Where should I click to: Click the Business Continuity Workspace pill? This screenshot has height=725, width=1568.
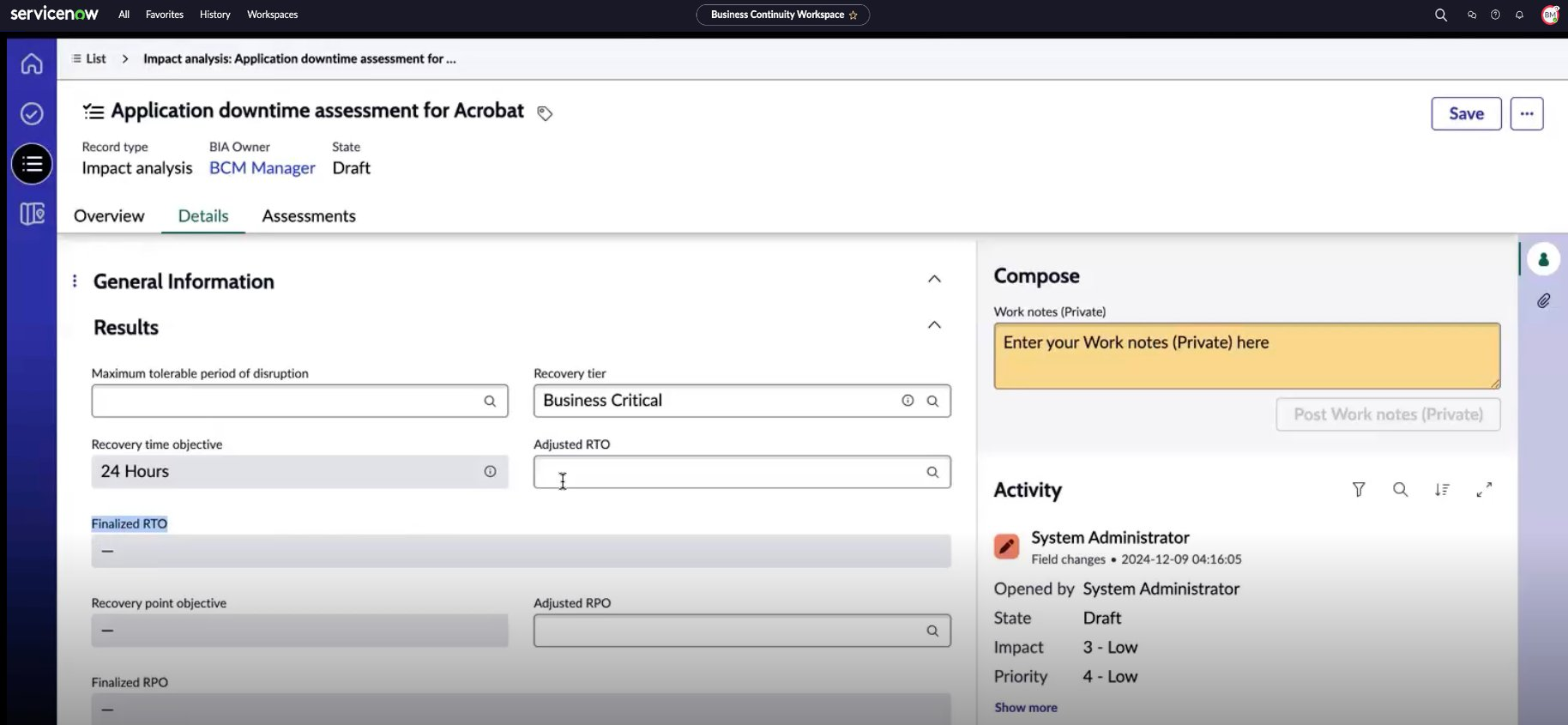pos(782,15)
